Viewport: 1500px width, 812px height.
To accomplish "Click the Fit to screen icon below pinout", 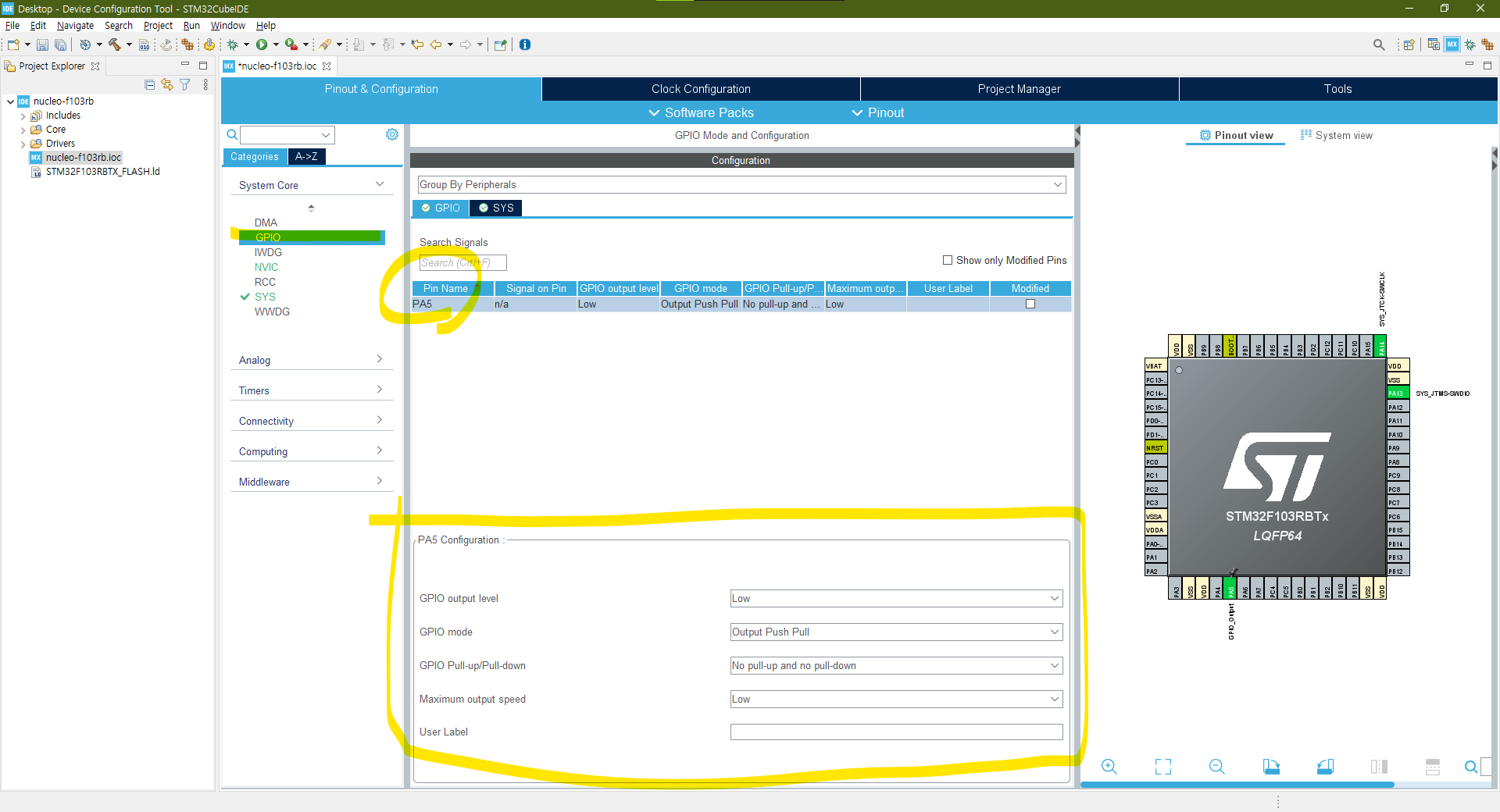I will pyautogui.click(x=1163, y=767).
